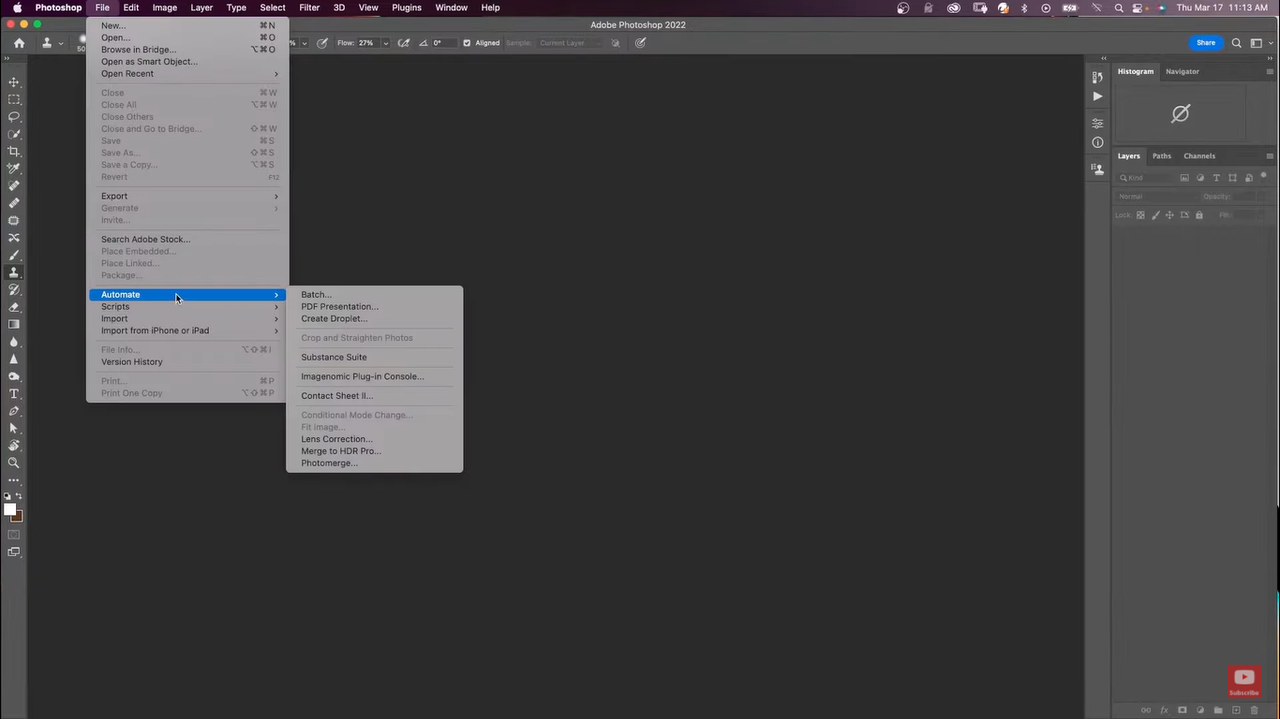Click the foreground color swatch
Screen dimensions: 1280x719
click(x=10, y=510)
